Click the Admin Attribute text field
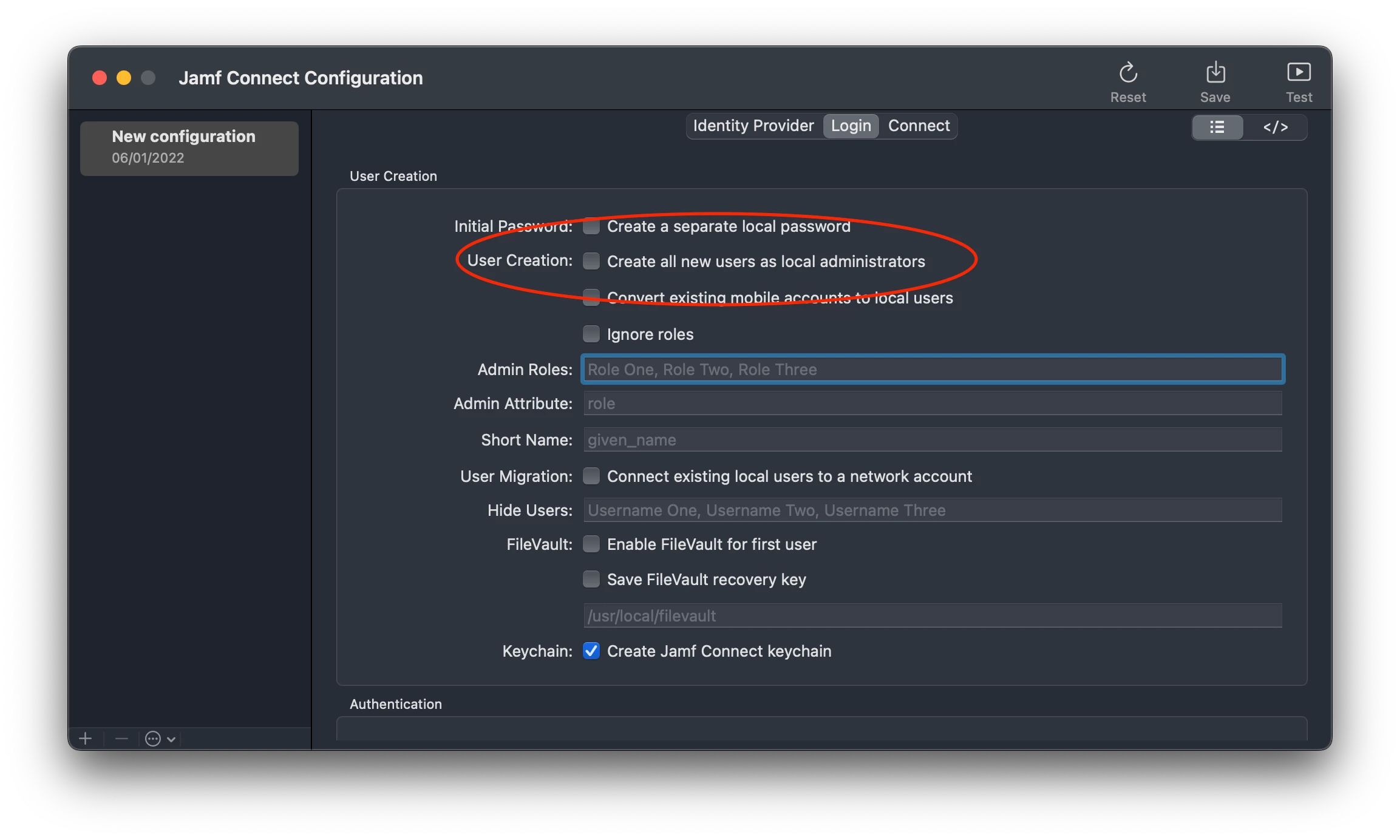This screenshot has width=1400, height=840. point(932,404)
